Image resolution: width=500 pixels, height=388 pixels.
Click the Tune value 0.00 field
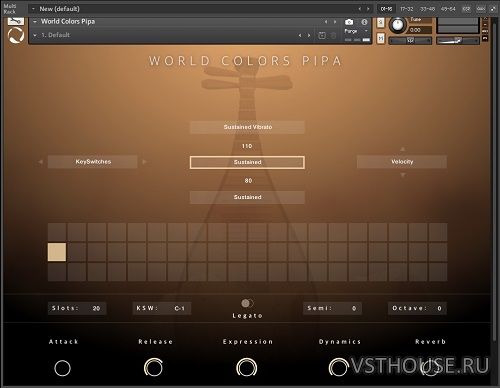[x=420, y=30]
